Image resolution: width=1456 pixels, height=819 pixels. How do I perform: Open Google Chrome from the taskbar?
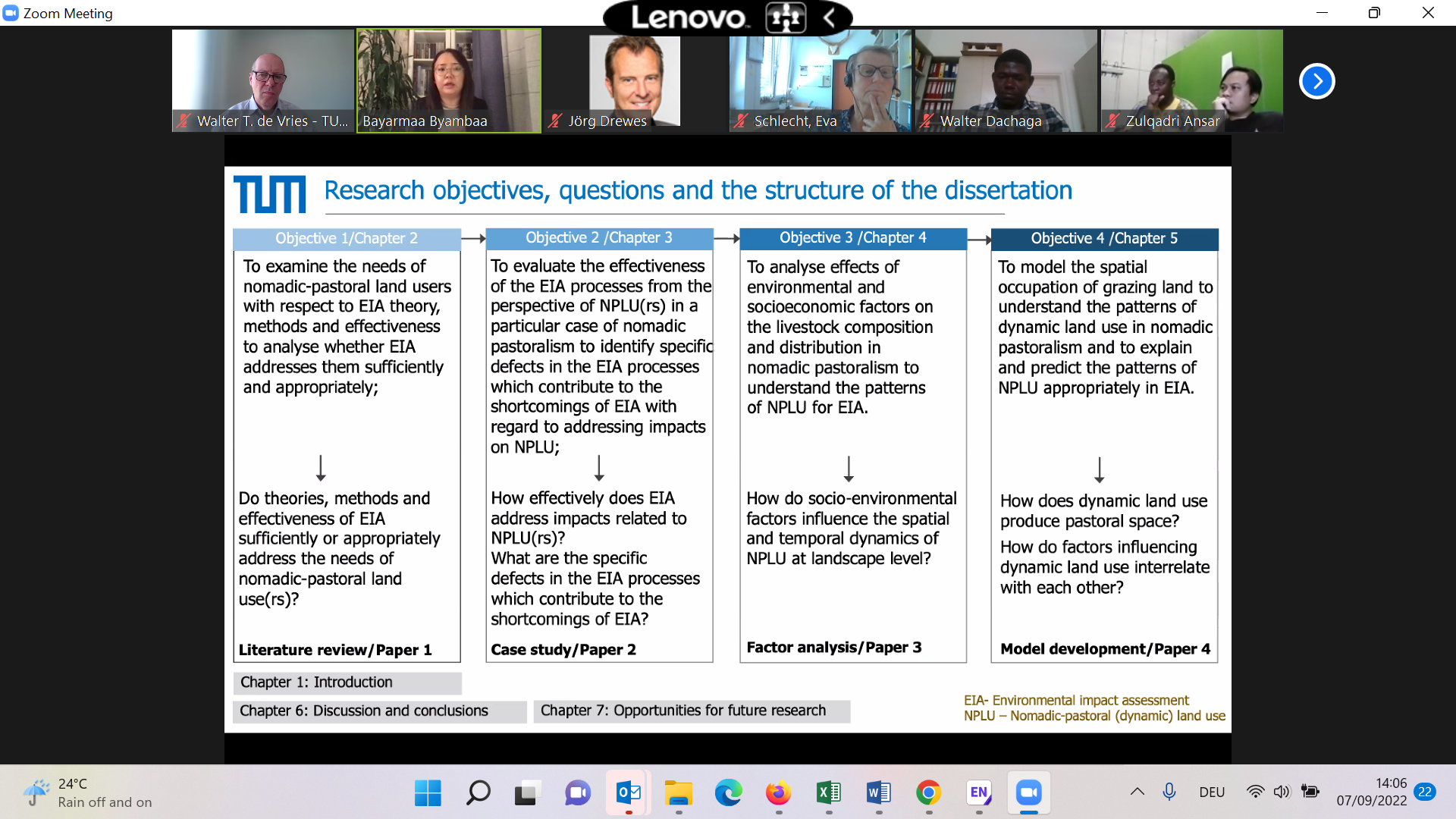coord(929,793)
